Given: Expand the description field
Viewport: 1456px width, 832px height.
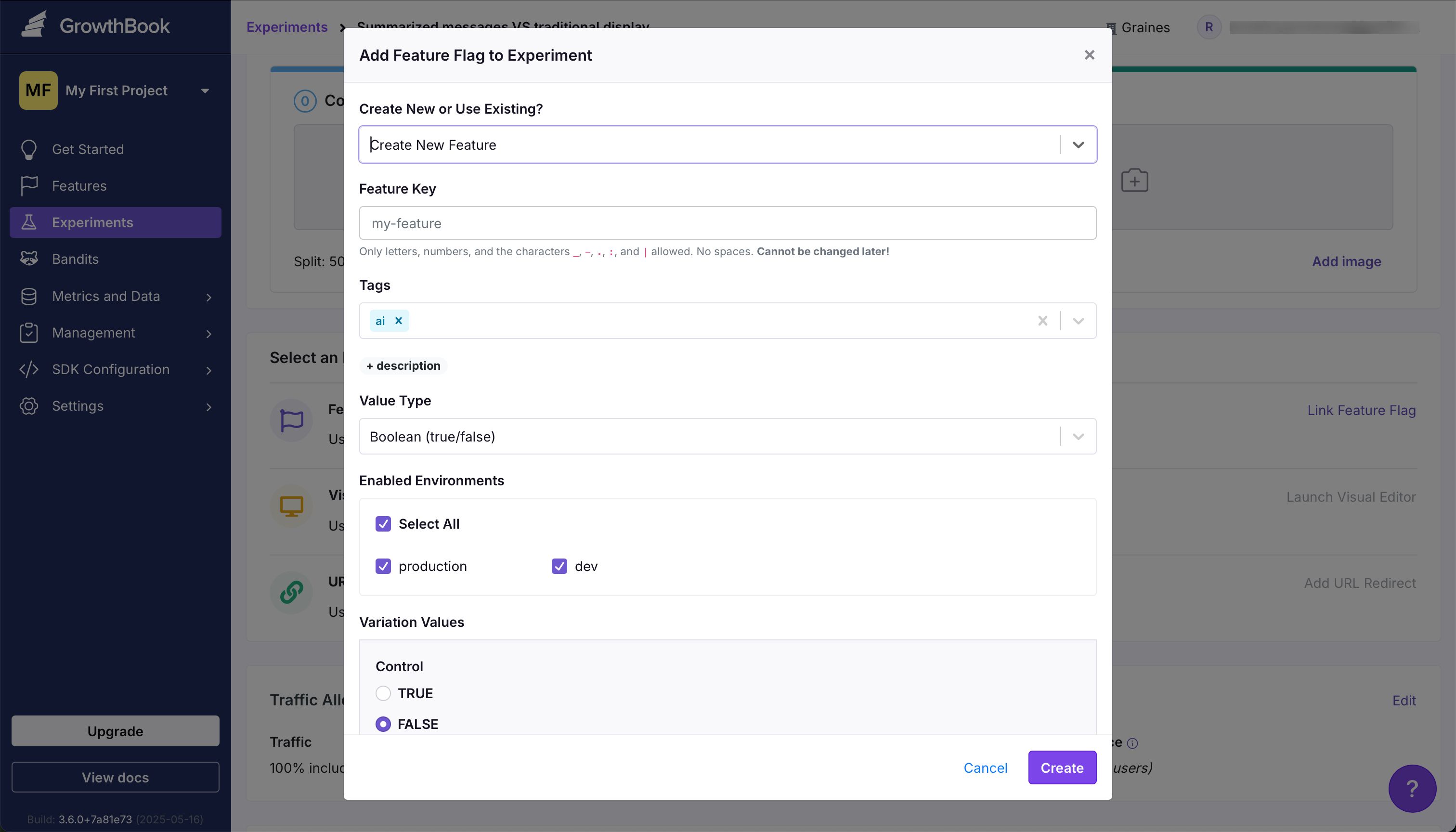Looking at the screenshot, I should 403,365.
